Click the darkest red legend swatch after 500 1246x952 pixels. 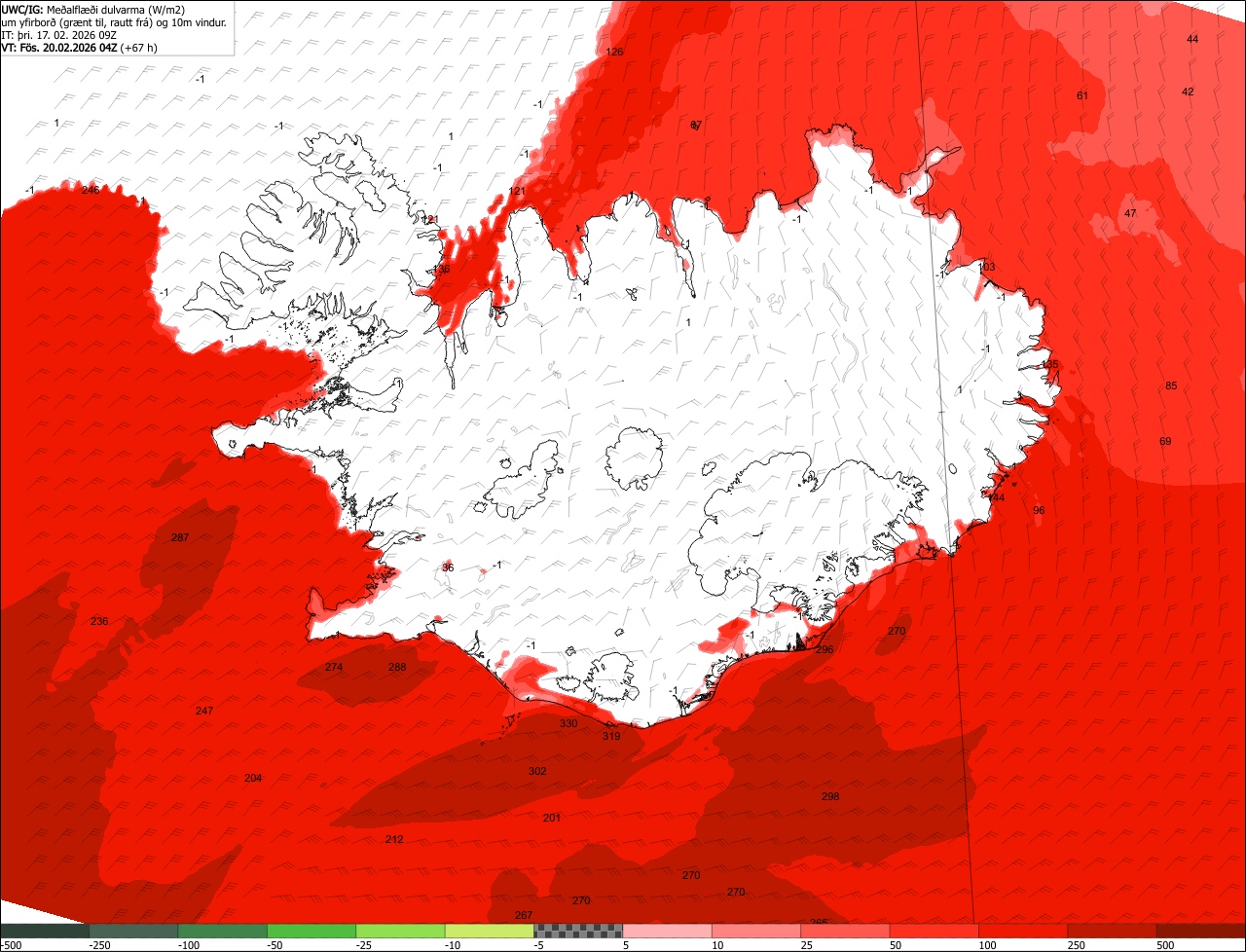(x=1201, y=931)
